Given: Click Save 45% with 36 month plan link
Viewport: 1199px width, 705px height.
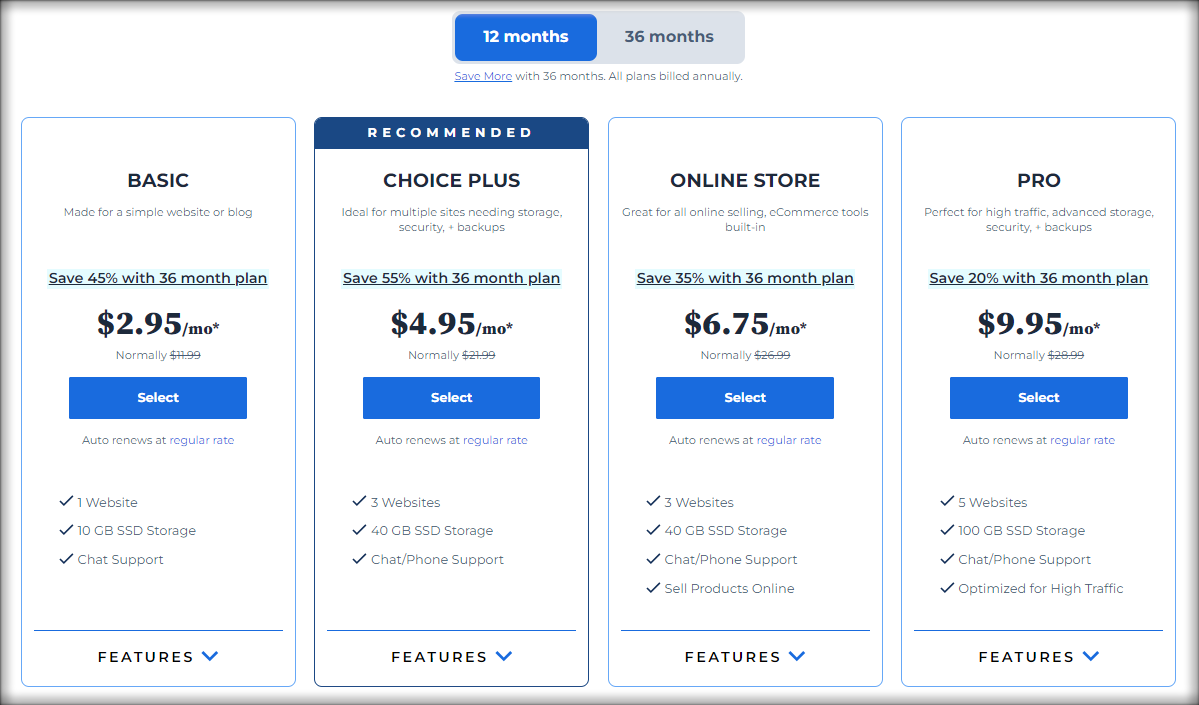Looking at the screenshot, I should pos(158,278).
